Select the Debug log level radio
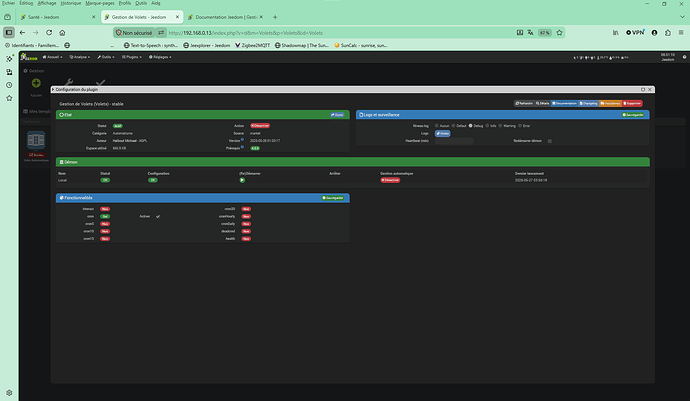The image size is (690, 401). click(470, 126)
